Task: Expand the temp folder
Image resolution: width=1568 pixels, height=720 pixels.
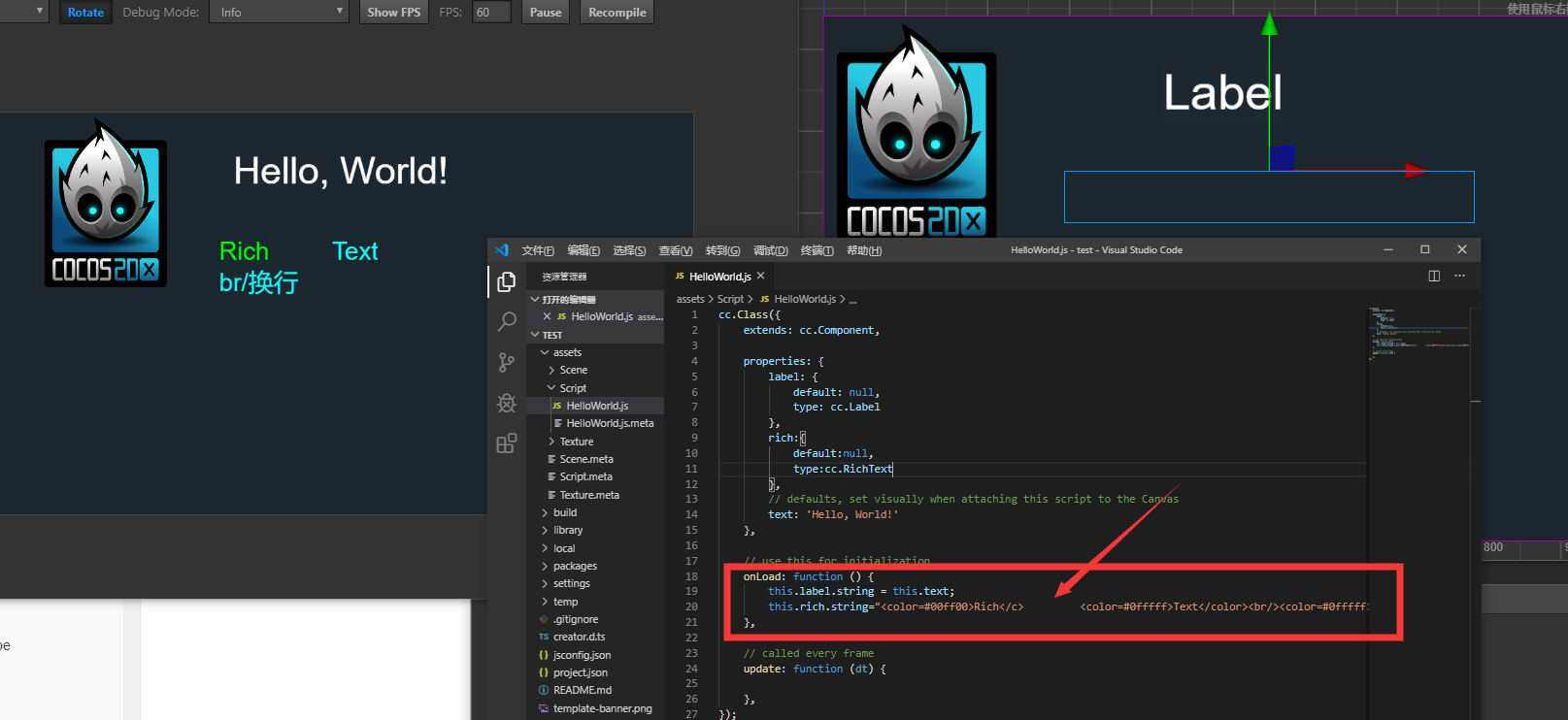Action: pyautogui.click(x=545, y=602)
